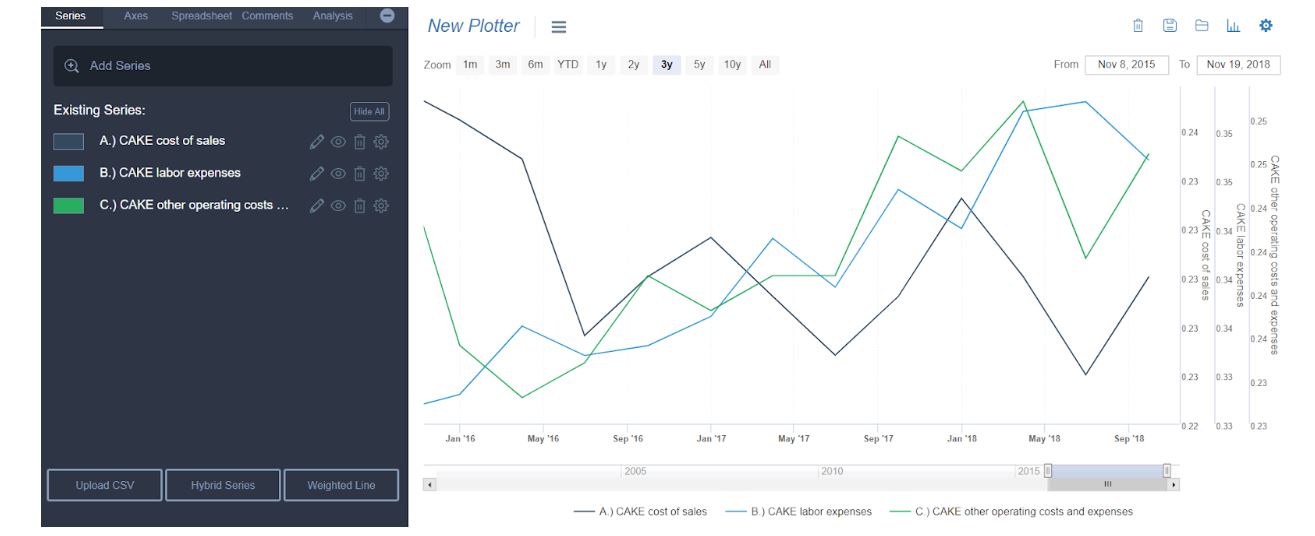Select the 5y zoom range button
1315x536 pixels.
click(x=700, y=64)
